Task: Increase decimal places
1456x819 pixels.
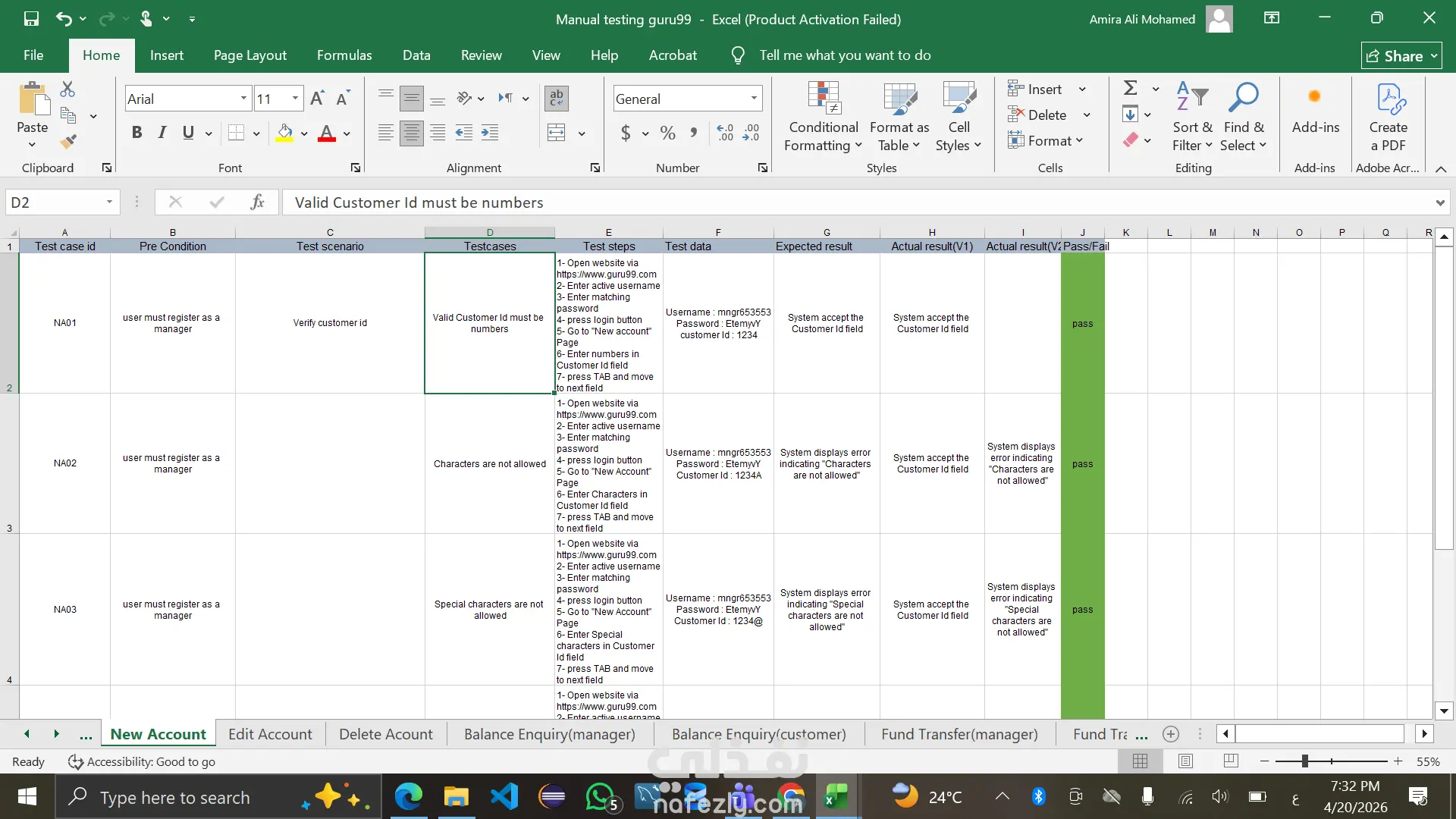Action: pos(725,133)
